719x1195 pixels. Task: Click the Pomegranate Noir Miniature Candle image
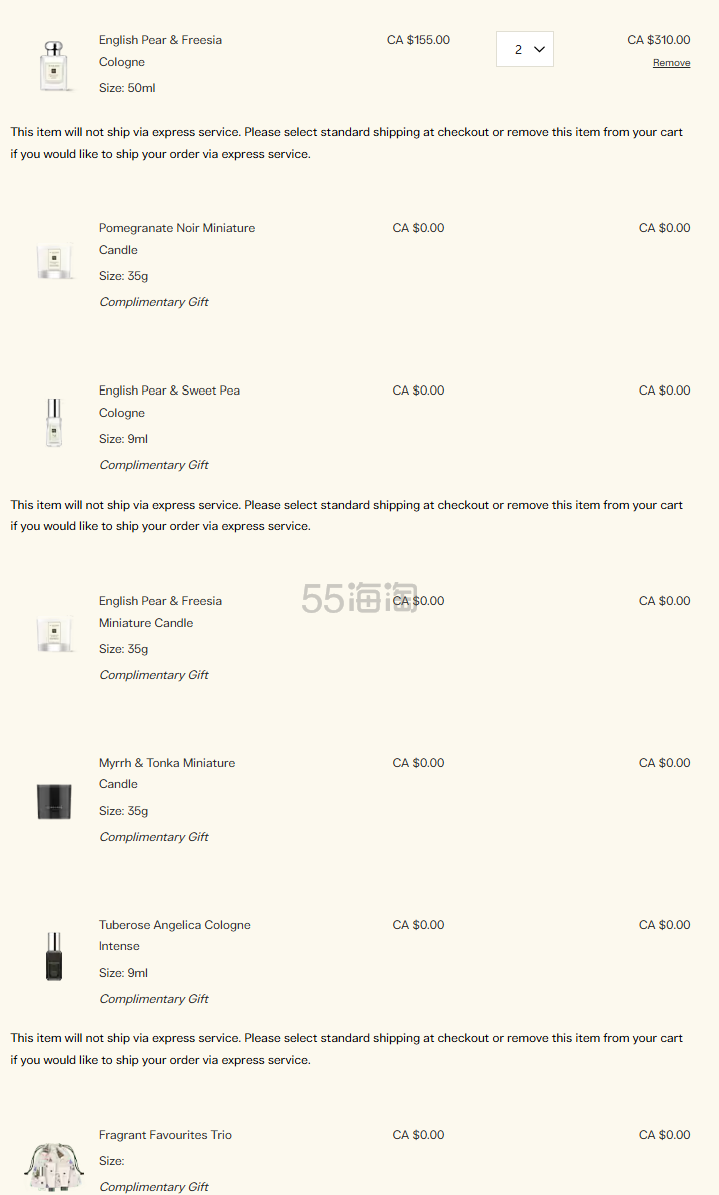click(54, 261)
